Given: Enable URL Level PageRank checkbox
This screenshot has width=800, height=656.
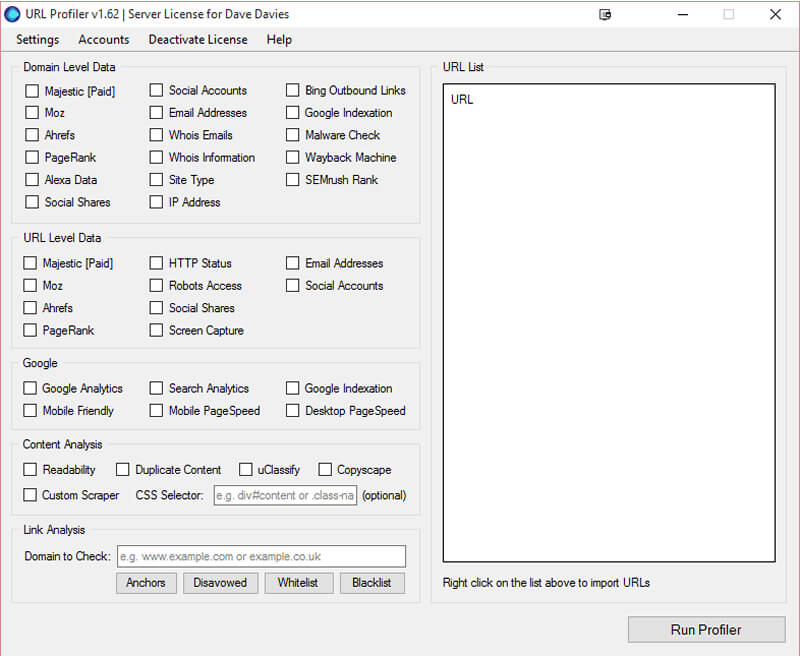Looking at the screenshot, I should 30,331.
